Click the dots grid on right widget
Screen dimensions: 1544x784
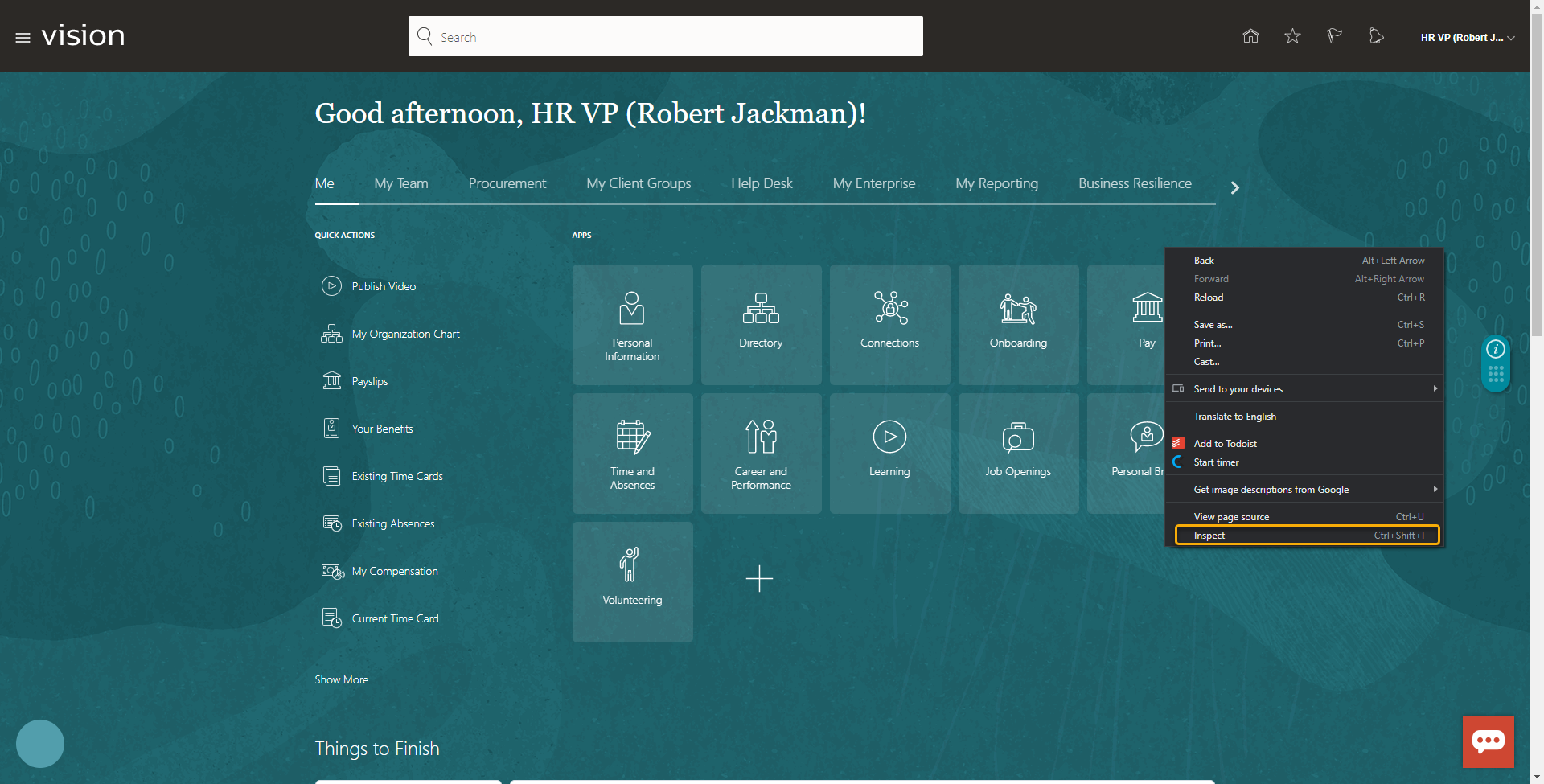1496,375
